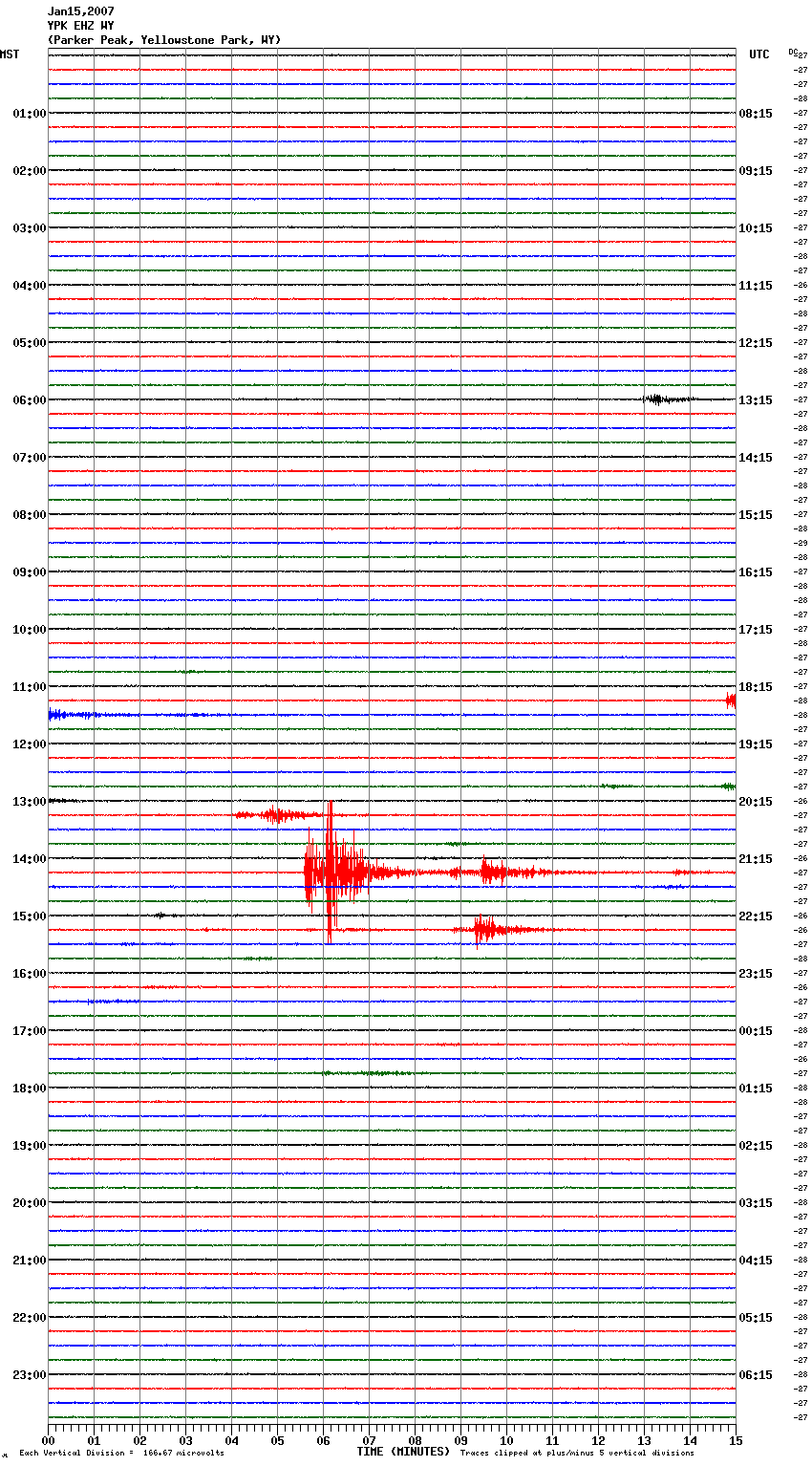Click minute tick label 10 on axis
This screenshot has height=1466, width=812.
(x=506, y=1440)
